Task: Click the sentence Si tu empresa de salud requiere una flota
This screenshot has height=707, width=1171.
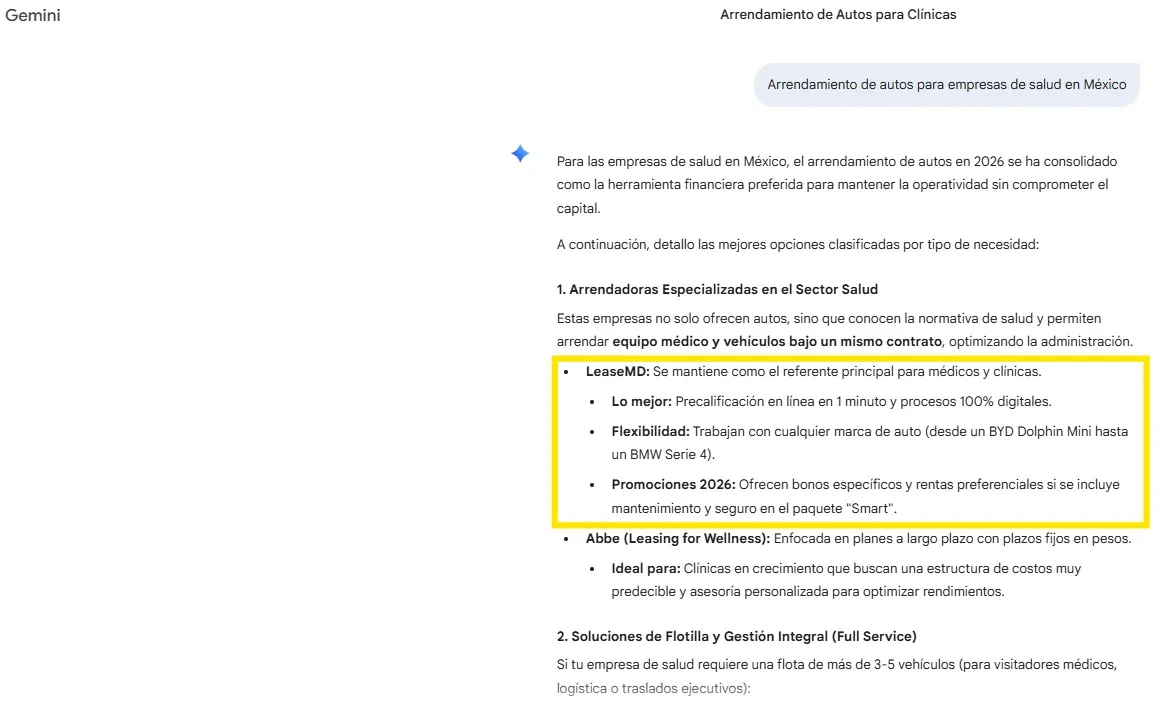Action: (x=836, y=676)
